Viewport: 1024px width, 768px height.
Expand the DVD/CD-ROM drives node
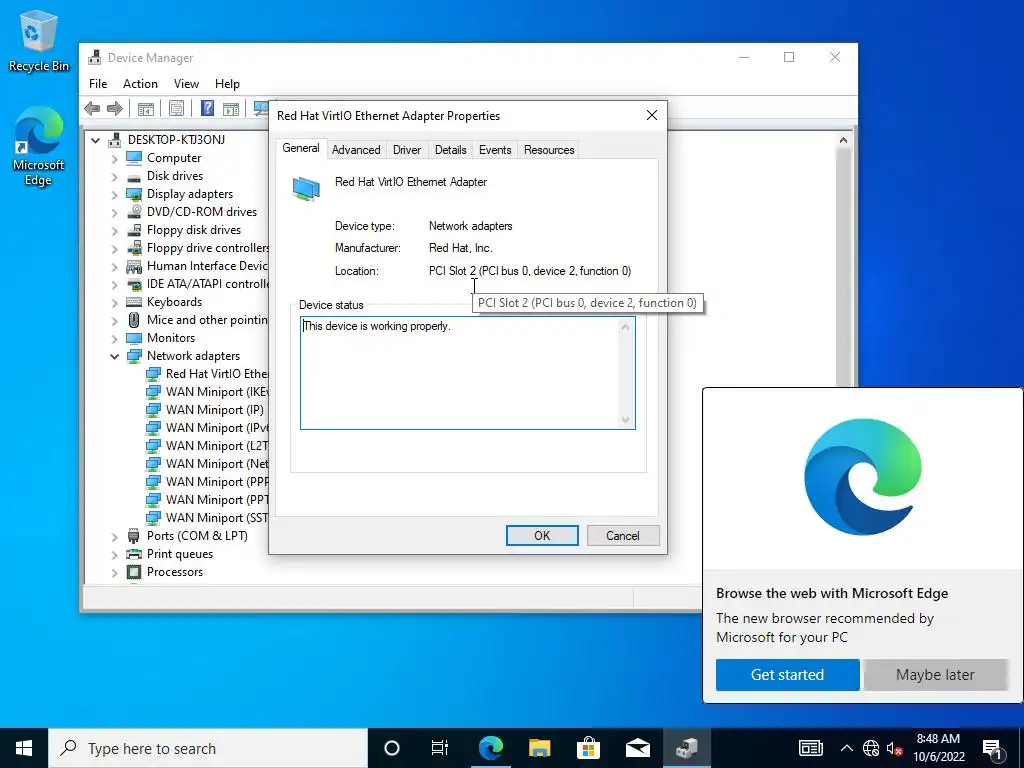[114, 212]
